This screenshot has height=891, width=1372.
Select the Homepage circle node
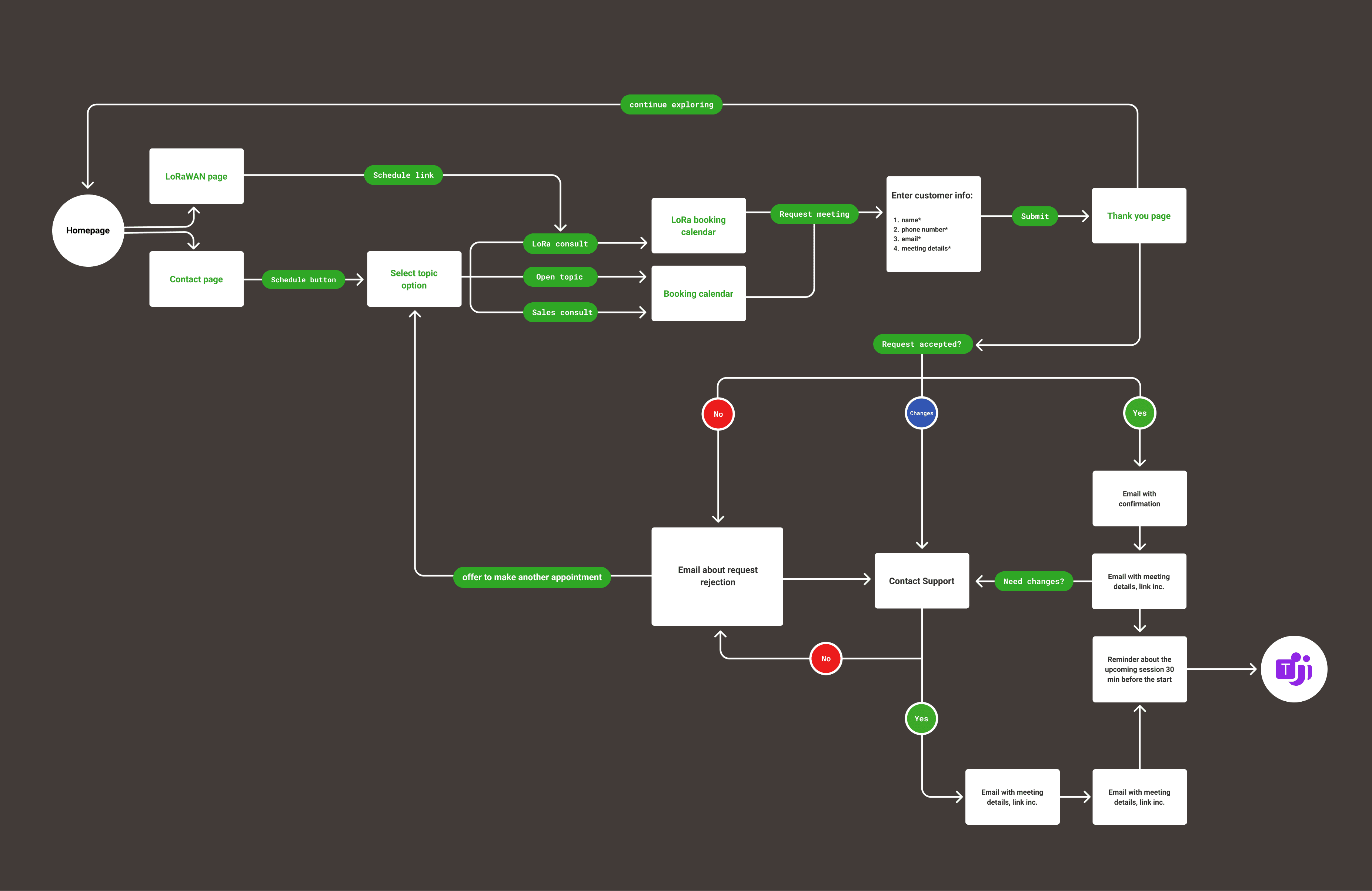(88, 230)
